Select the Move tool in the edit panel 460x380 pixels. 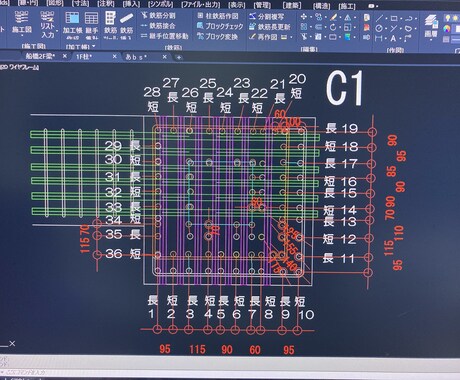coord(304,16)
